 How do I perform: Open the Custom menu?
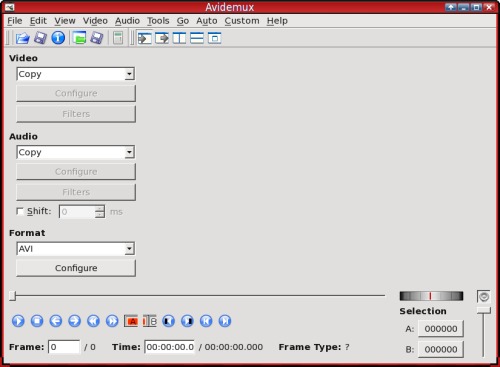click(242, 21)
